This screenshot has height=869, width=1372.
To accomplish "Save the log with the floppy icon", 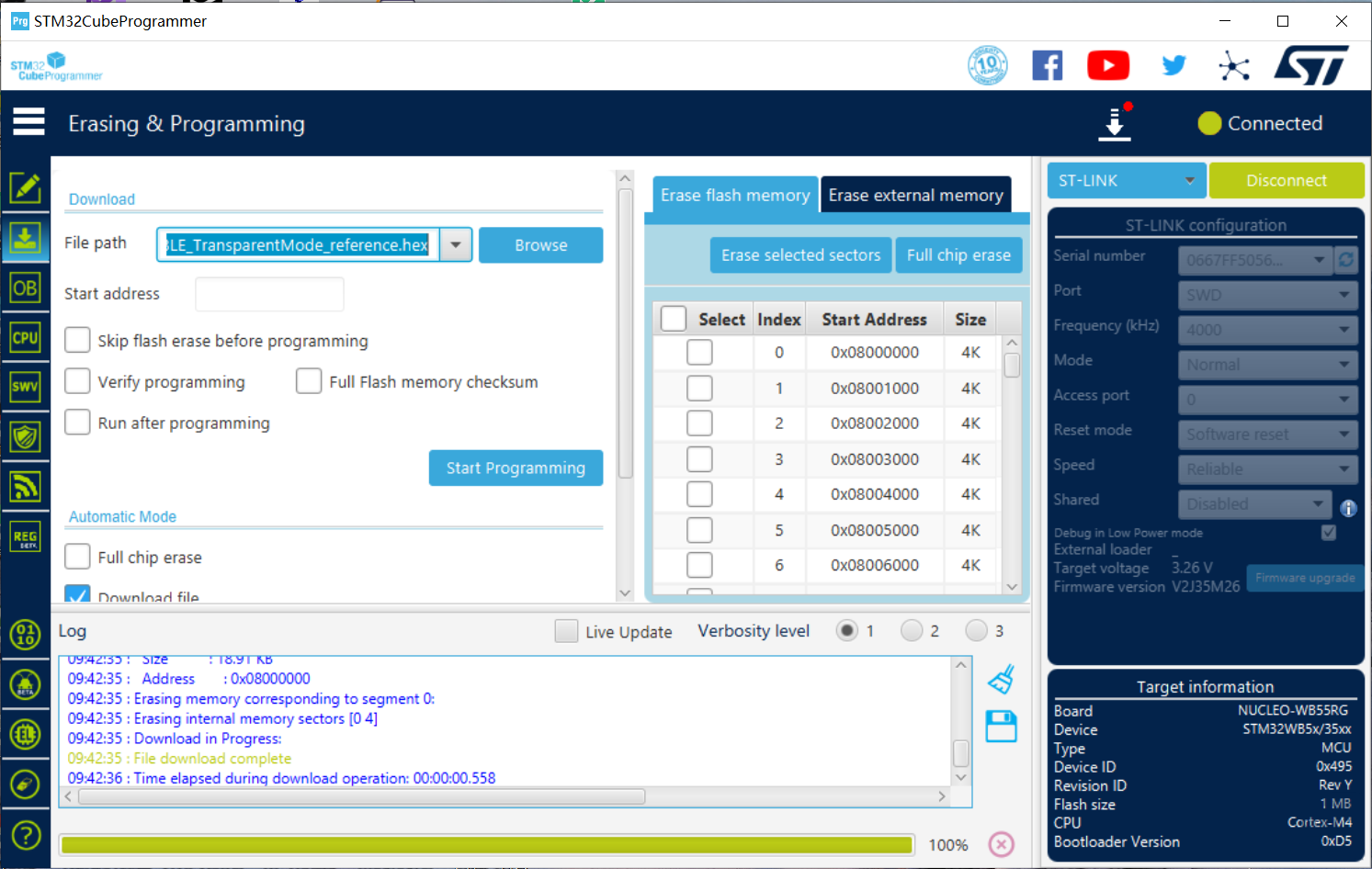I will tap(1001, 727).
